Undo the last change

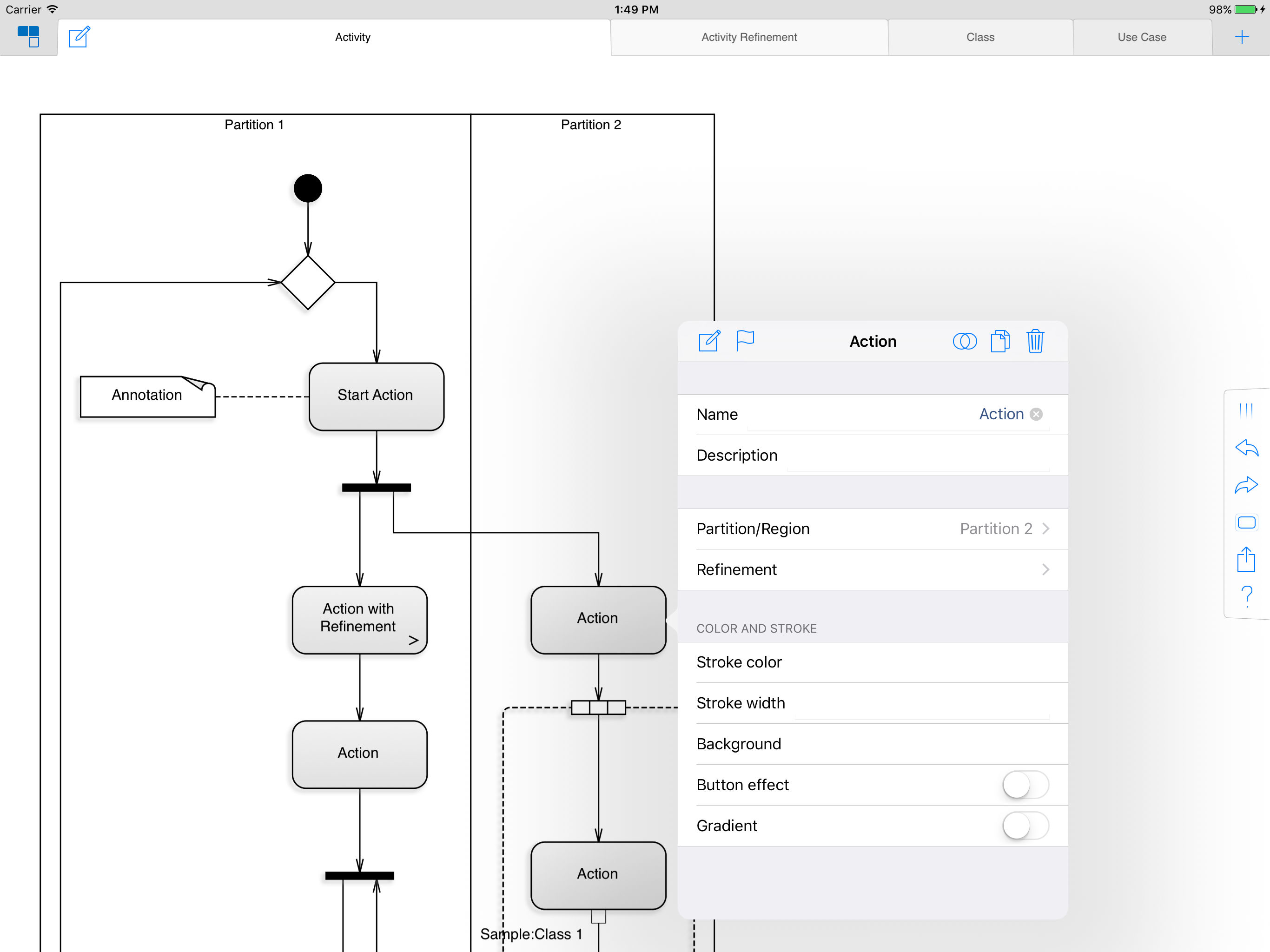[x=1246, y=447]
